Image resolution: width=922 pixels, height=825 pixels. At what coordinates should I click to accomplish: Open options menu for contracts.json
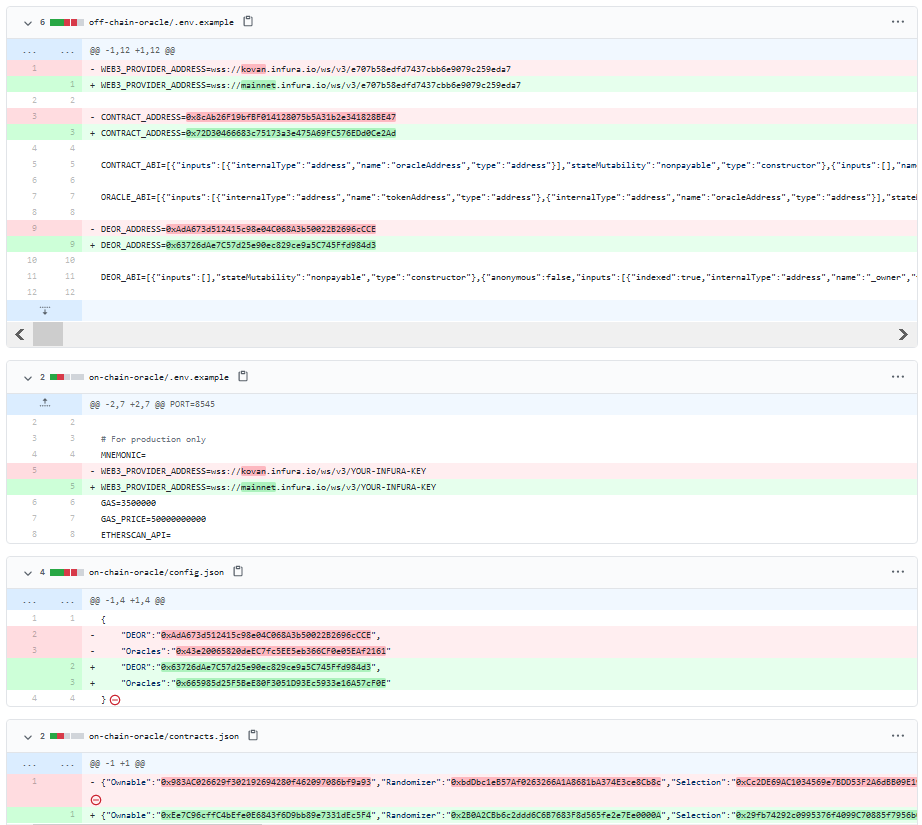[897, 736]
